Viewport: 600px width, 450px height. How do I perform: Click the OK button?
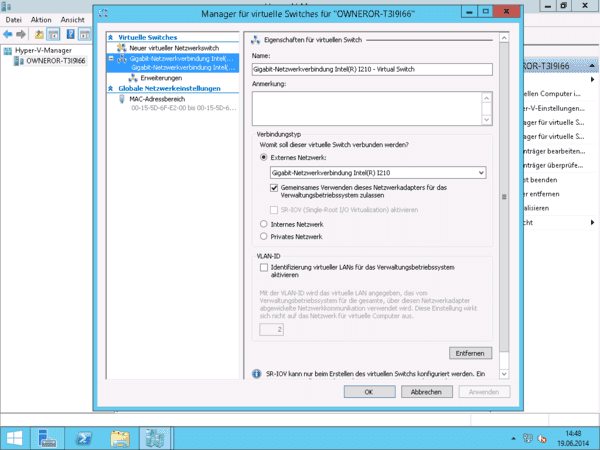tap(369, 392)
